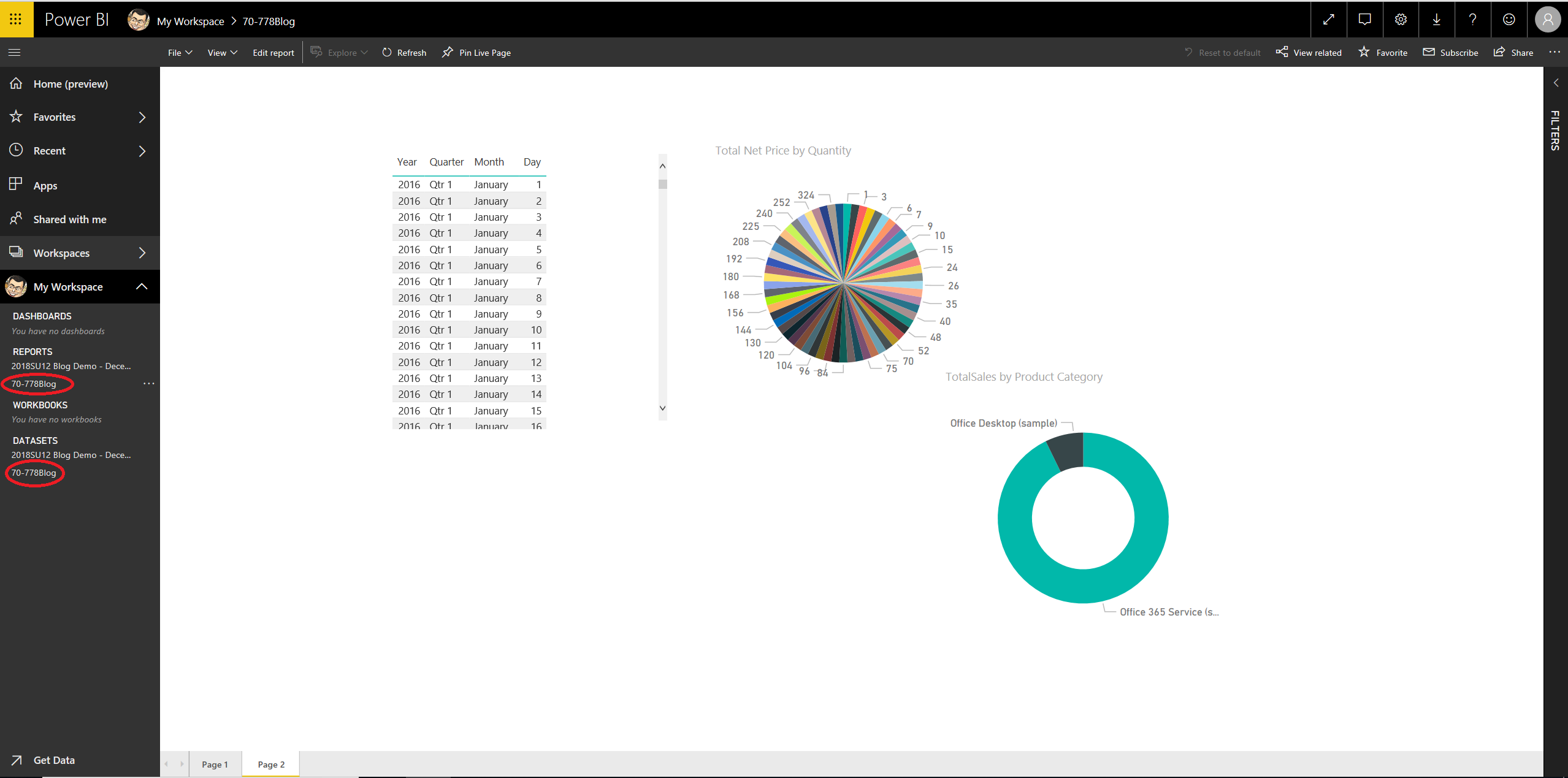Click the feedback smiley icon

click(x=1509, y=20)
